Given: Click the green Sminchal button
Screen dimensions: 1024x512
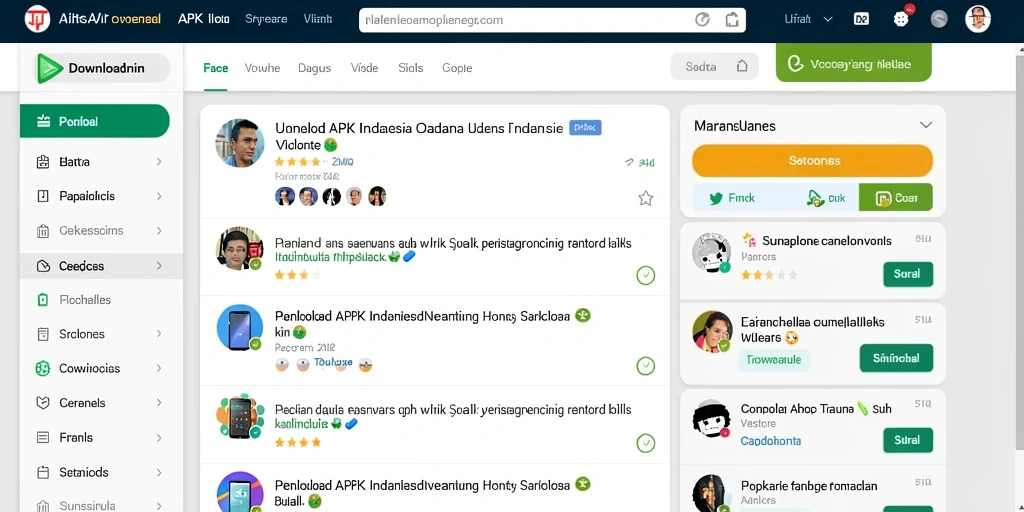Looking at the screenshot, I should coord(896,358).
